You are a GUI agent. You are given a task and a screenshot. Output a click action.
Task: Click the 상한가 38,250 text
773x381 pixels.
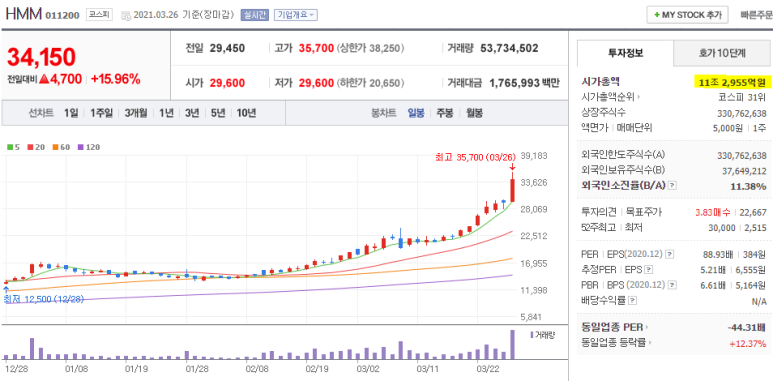pos(371,48)
